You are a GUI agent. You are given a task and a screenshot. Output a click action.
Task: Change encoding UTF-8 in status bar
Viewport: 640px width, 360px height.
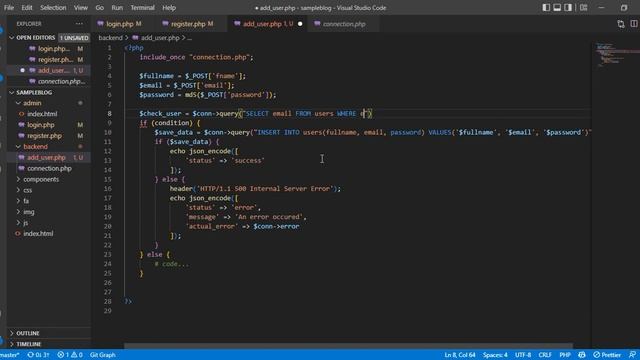click(523, 355)
